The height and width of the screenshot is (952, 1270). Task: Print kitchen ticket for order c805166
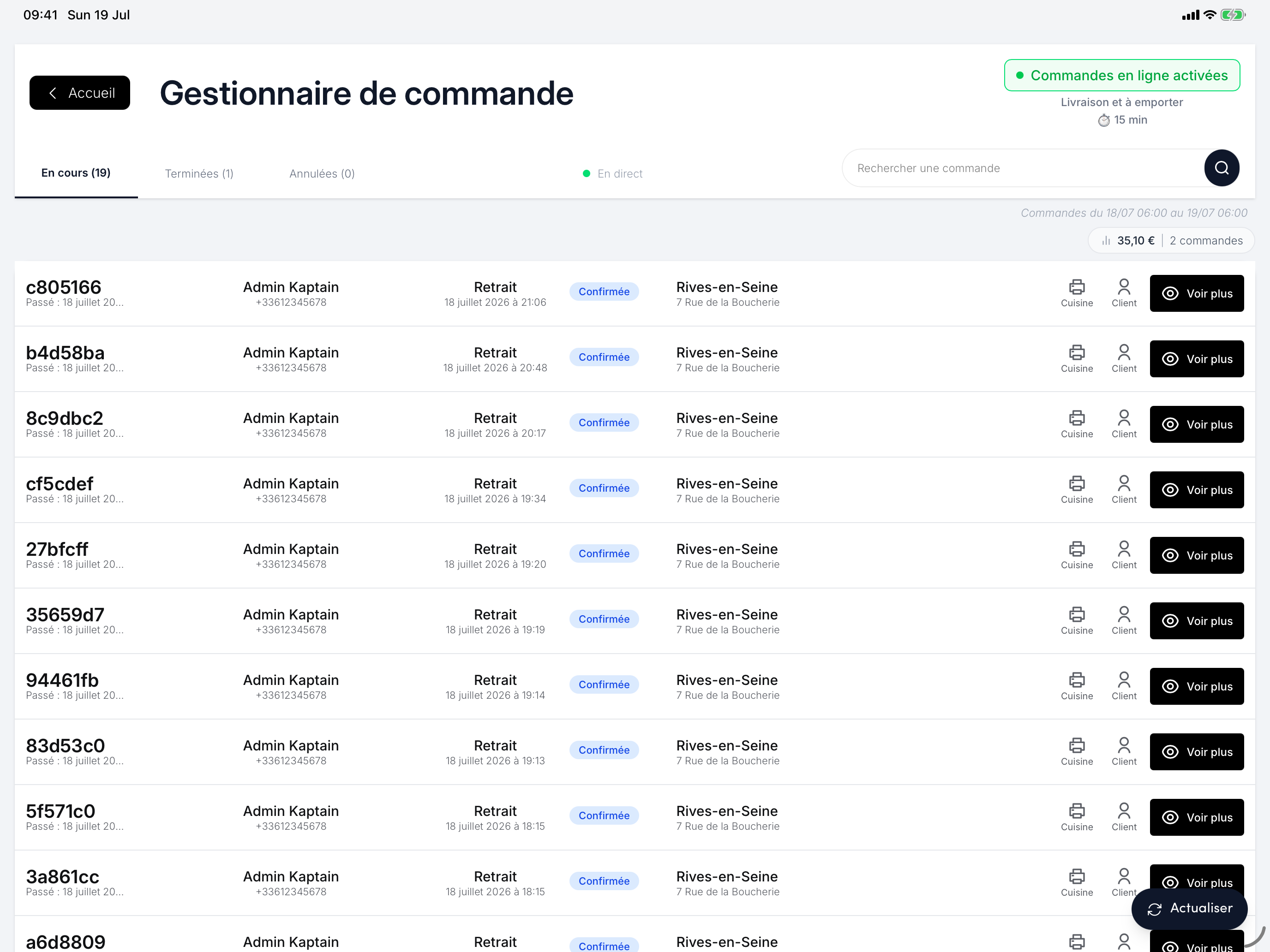1077,293
